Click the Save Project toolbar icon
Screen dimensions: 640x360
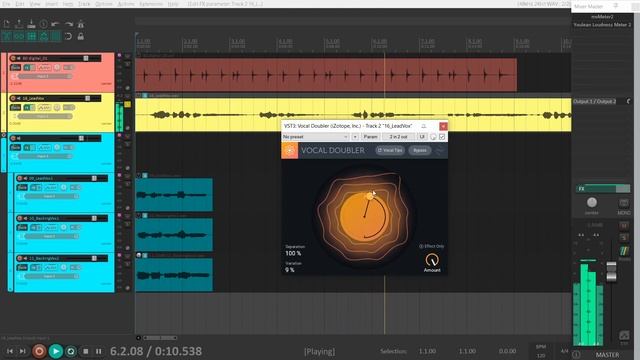click(x=31, y=24)
